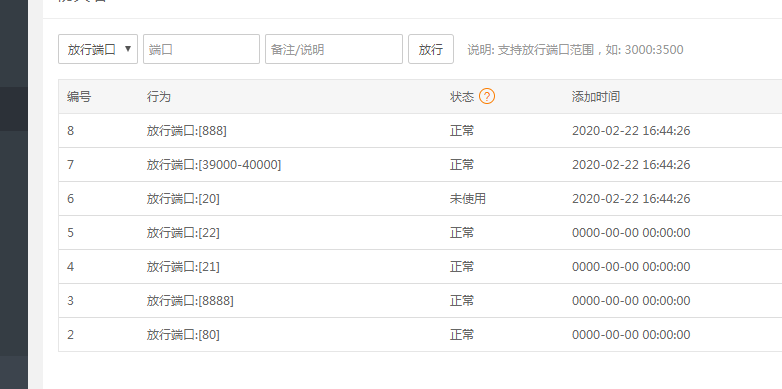Select row text 放行端口:[20]
The width and height of the screenshot is (782, 389).
(x=183, y=198)
